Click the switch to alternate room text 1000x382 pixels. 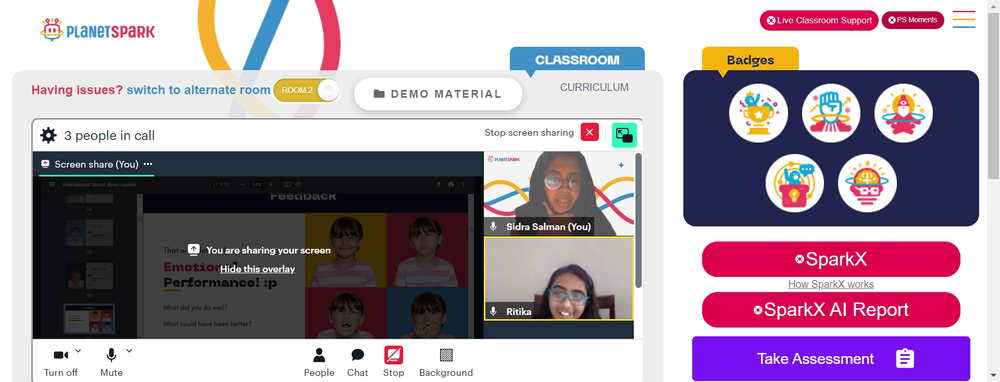198,90
